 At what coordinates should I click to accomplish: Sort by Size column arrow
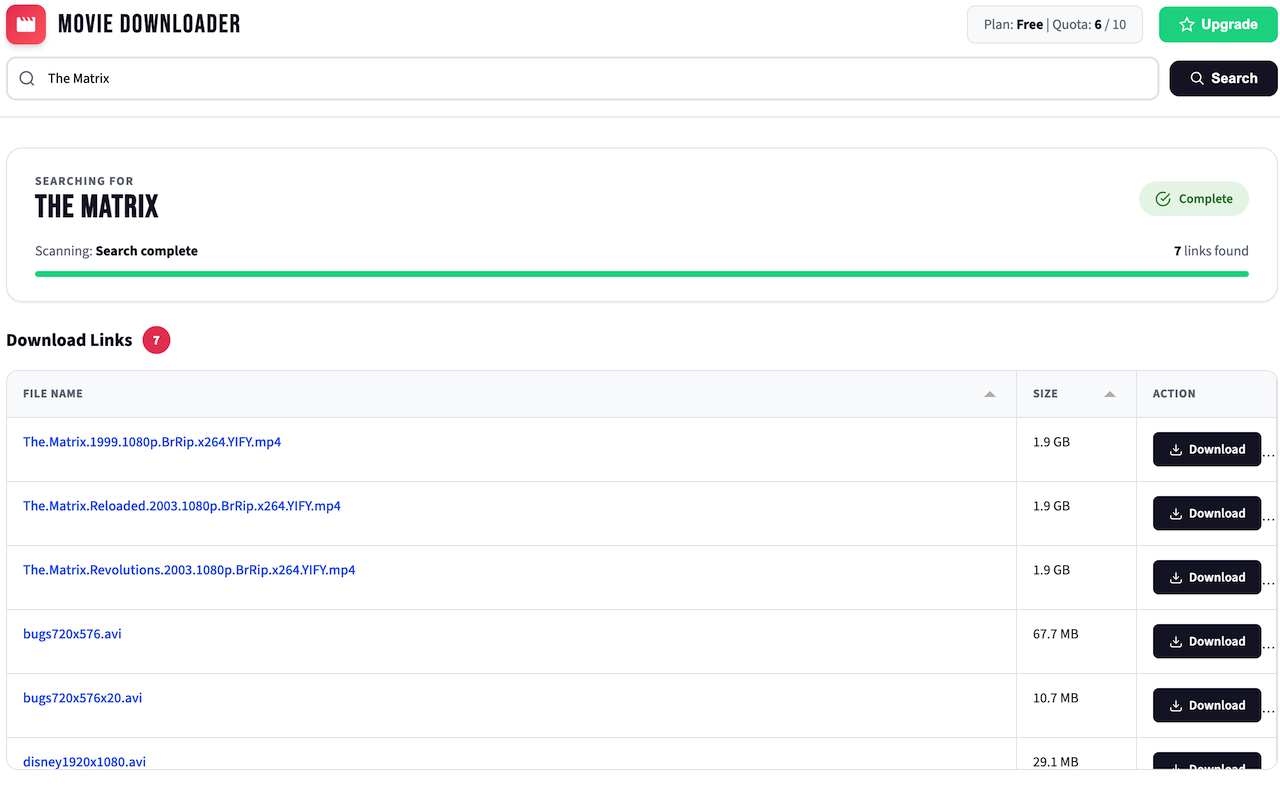[x=1109, y=394]
